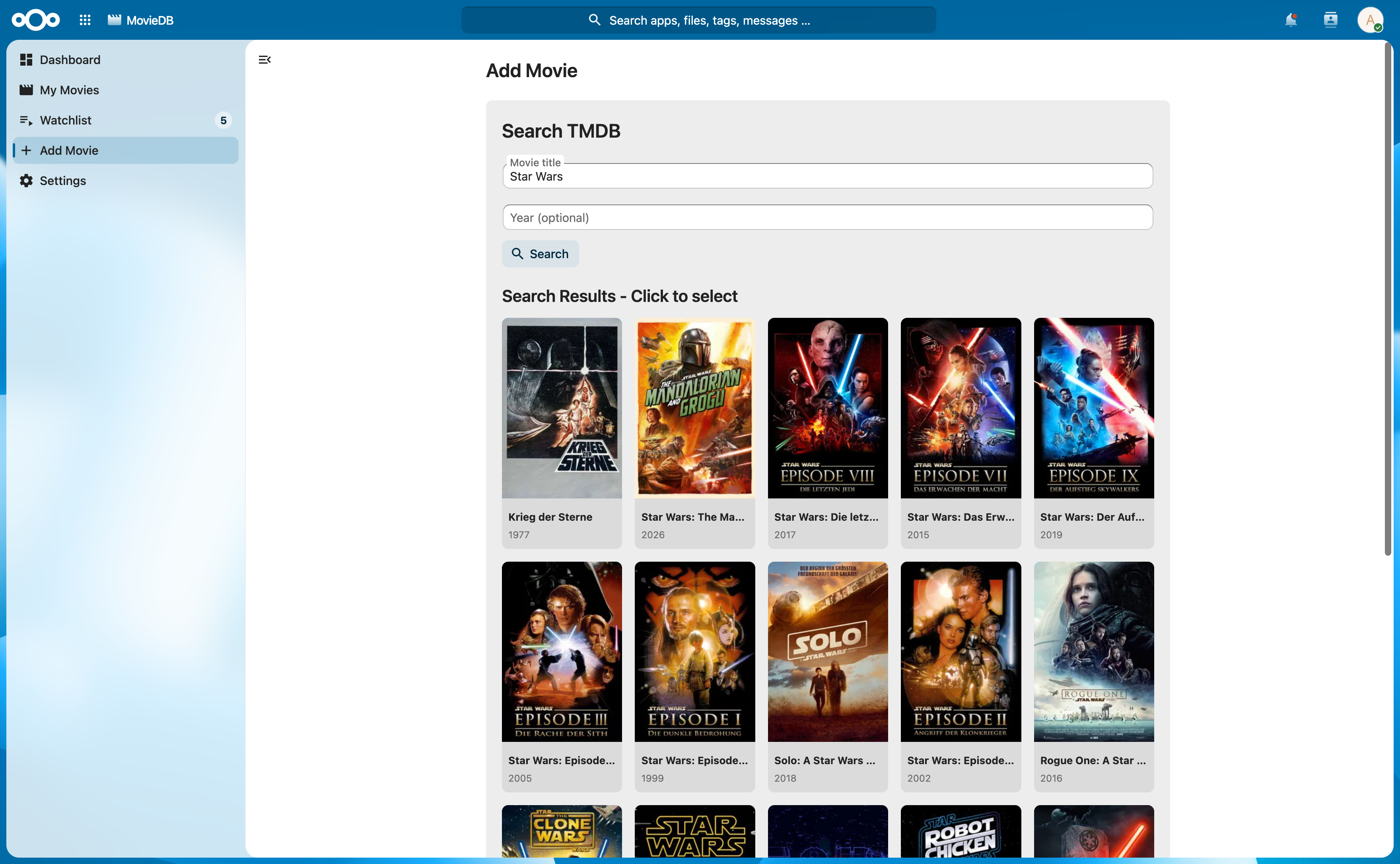The height and width of the screenshot is (864, 1400).
Task: Click the Watchlist playlist icon
Action: [x=26, y=120]
